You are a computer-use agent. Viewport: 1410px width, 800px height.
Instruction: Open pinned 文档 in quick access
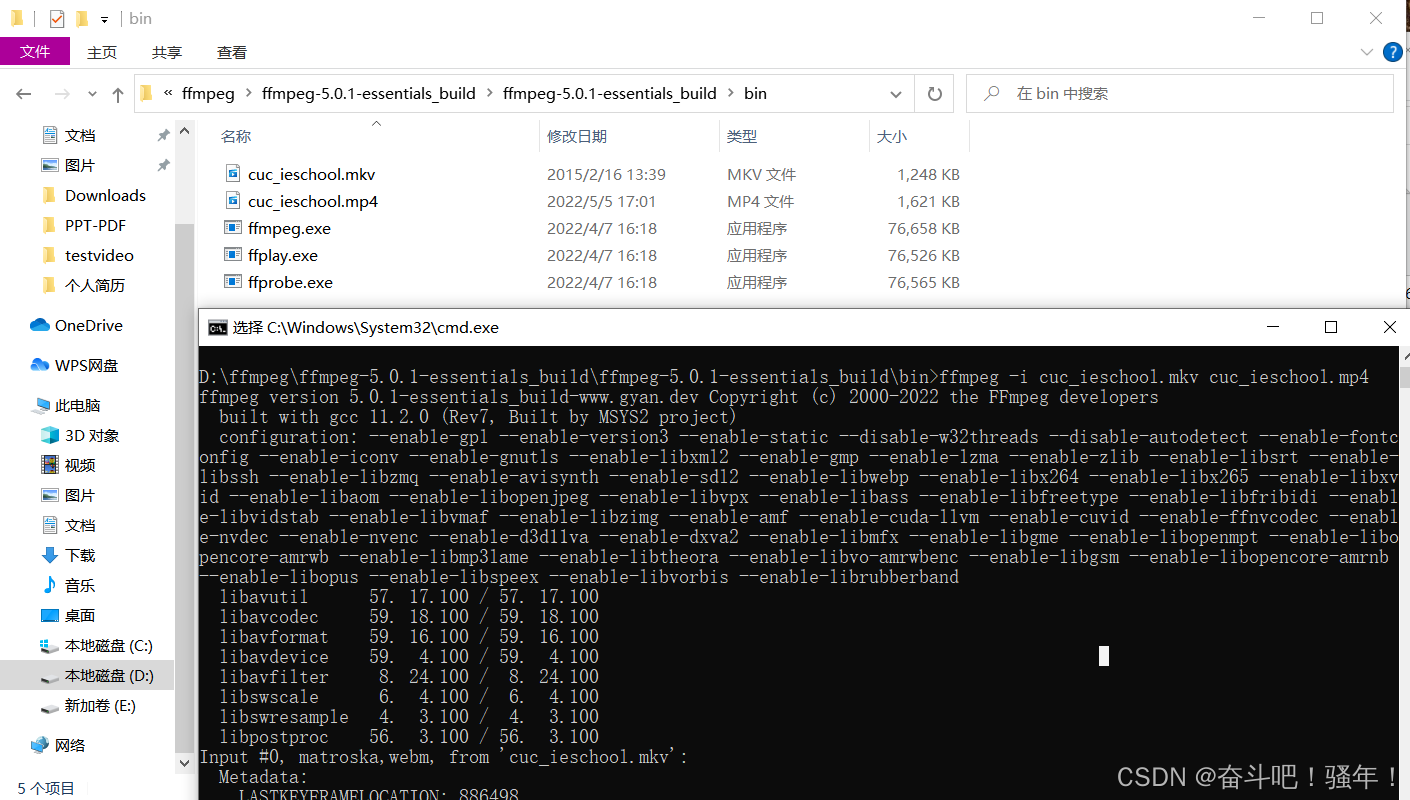point(80,135)
